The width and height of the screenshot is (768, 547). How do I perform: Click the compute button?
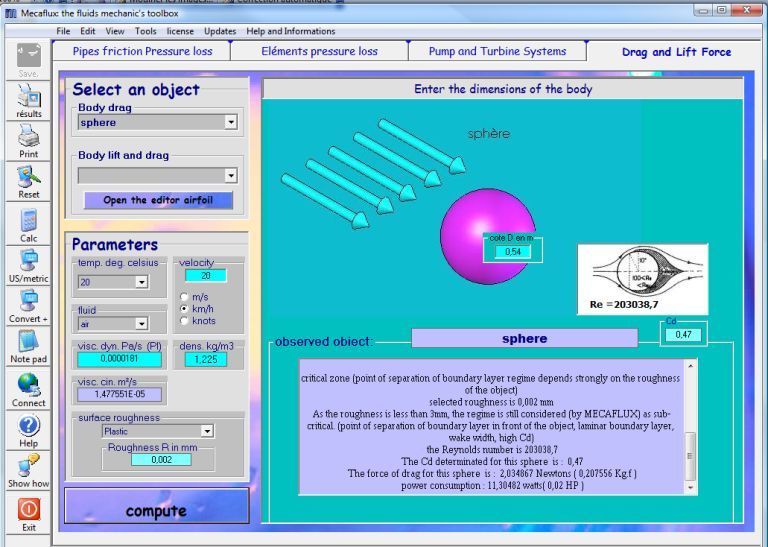click(157, 506)
